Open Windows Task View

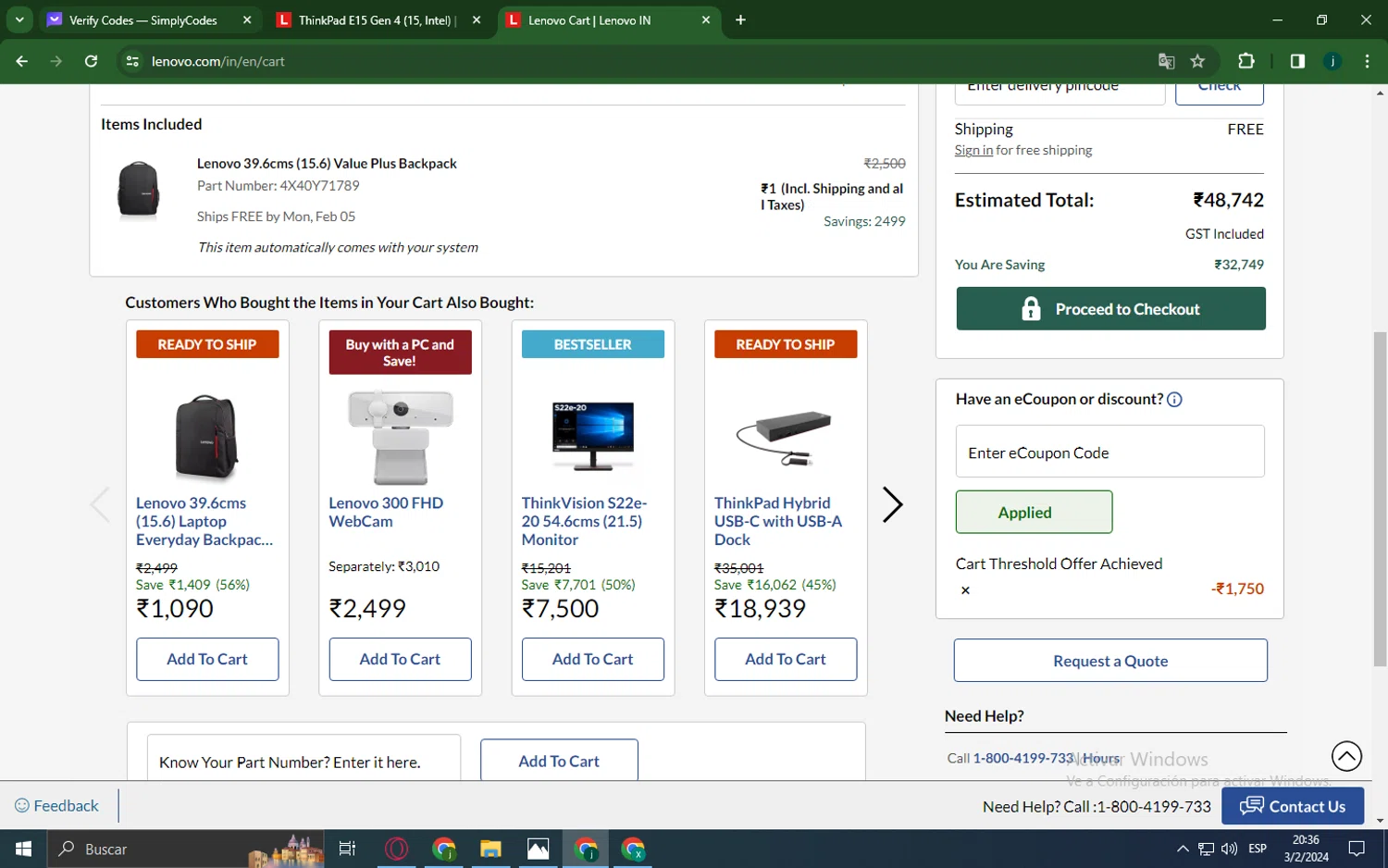(347, 849)
